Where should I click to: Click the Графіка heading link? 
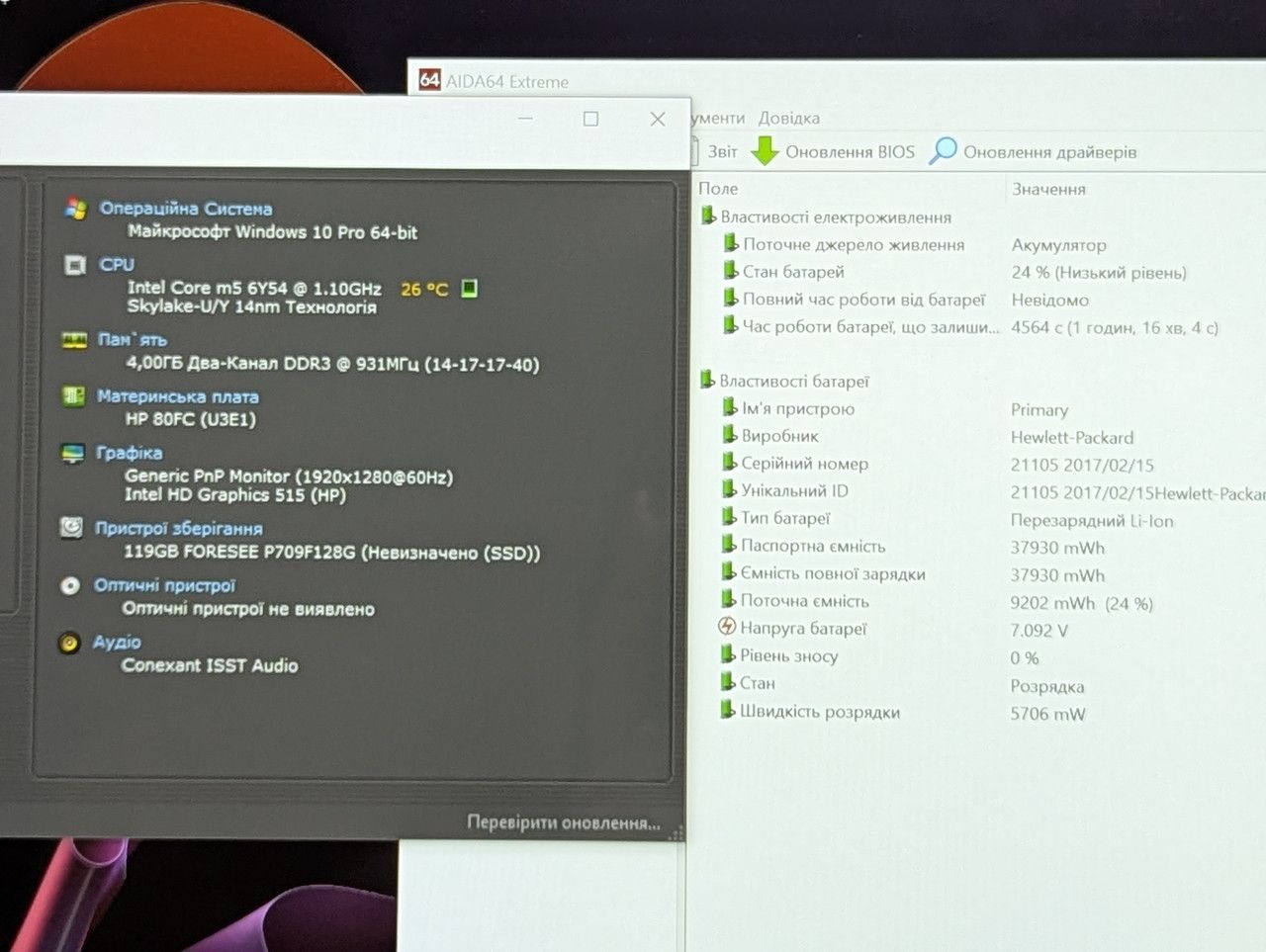click(129, 453)
